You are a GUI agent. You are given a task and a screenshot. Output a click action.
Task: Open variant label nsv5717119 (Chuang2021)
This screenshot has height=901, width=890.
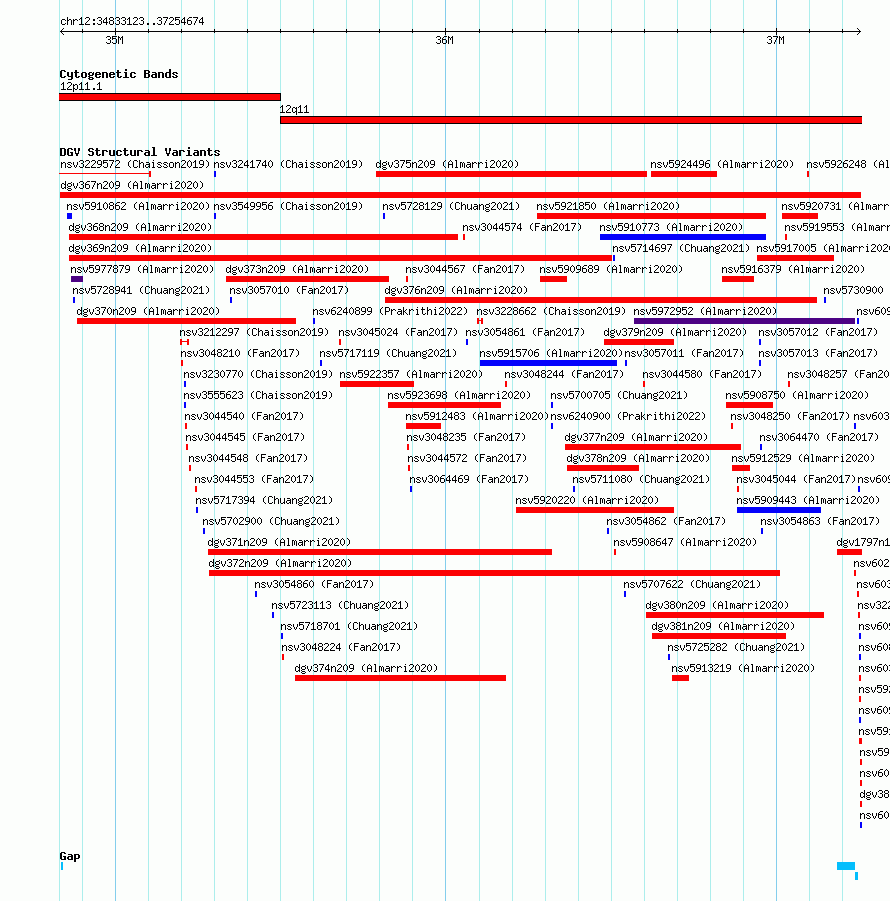[x=388, y=353]
